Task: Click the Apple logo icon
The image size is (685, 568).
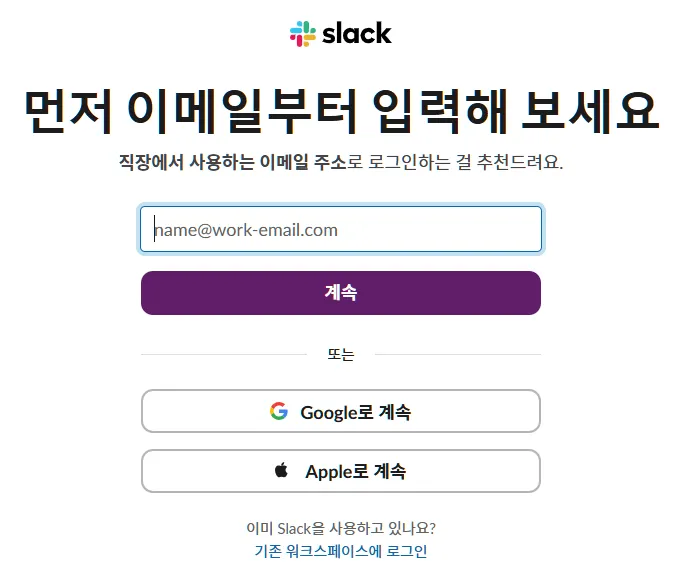Action: pos(282,471)
